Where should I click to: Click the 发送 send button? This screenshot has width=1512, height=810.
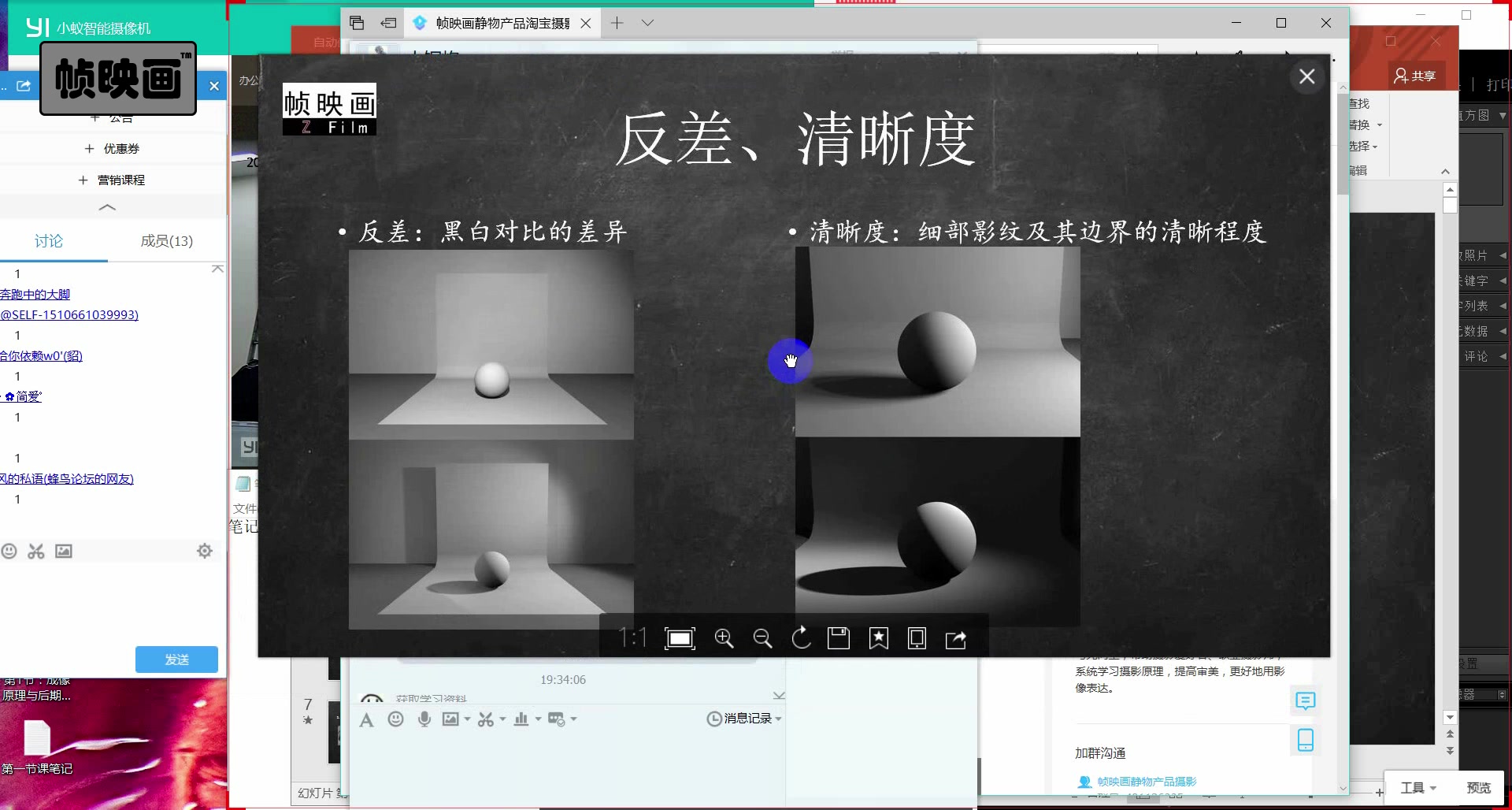click(176, 660)
